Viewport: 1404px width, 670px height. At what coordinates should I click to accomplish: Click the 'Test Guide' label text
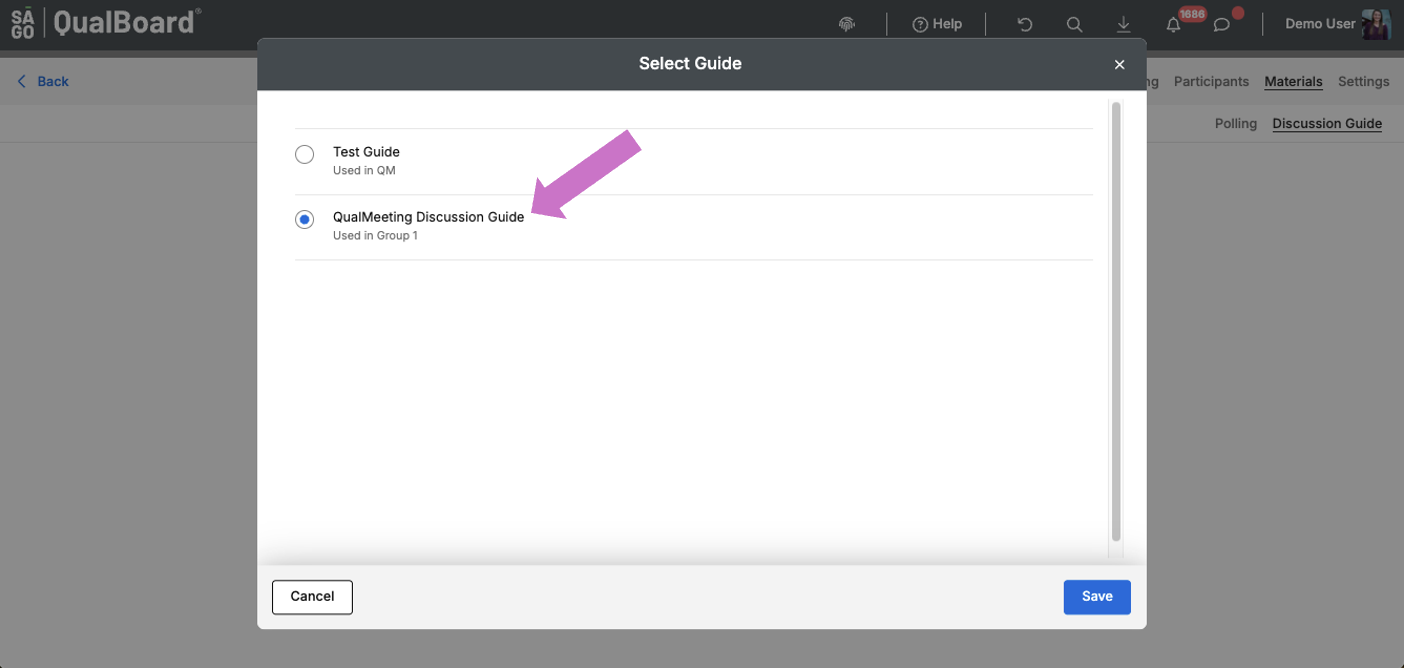366,152
